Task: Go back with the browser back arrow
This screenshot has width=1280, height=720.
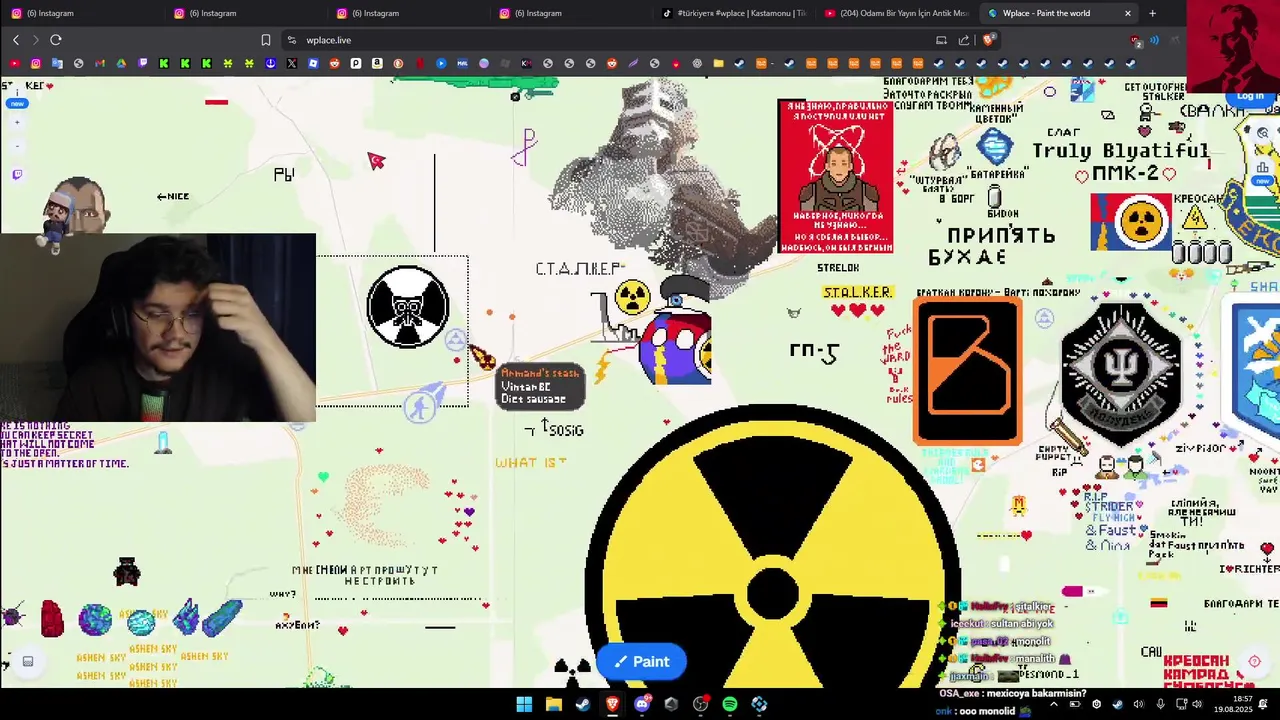Action: click(x=16, y=40)
